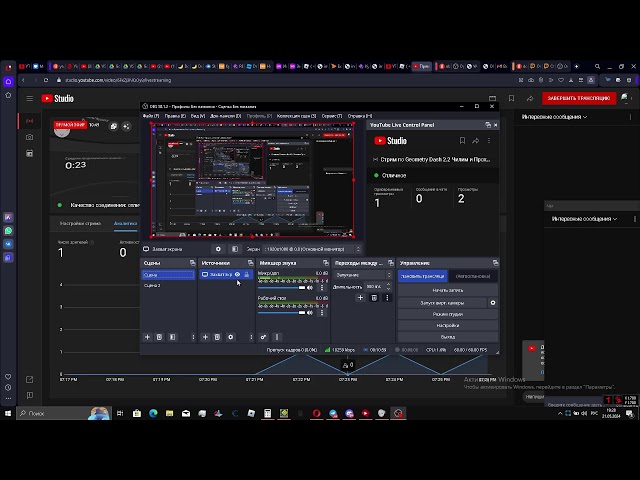This screenshot has height=480, width=640.
Task: Open Windows Start menu
Action: [8, 413]
